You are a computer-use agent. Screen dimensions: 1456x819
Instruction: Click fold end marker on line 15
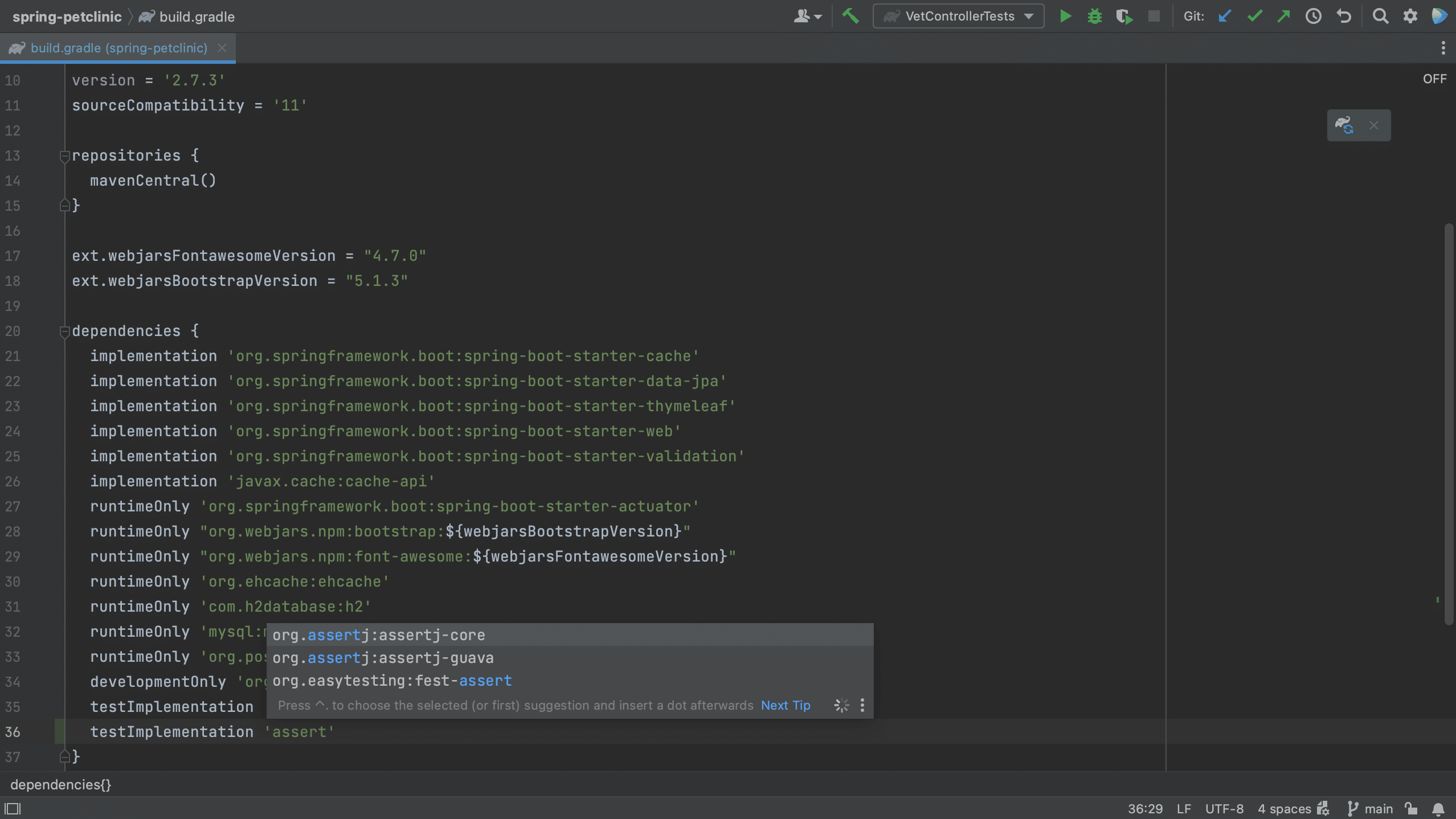(x=64, y=206)
